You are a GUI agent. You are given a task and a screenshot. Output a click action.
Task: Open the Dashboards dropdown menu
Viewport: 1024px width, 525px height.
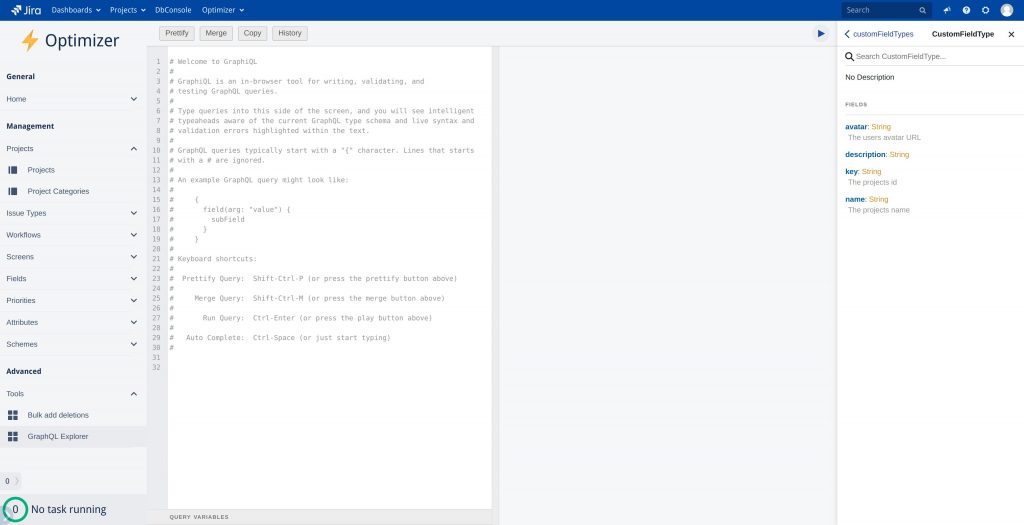point(76,10)
